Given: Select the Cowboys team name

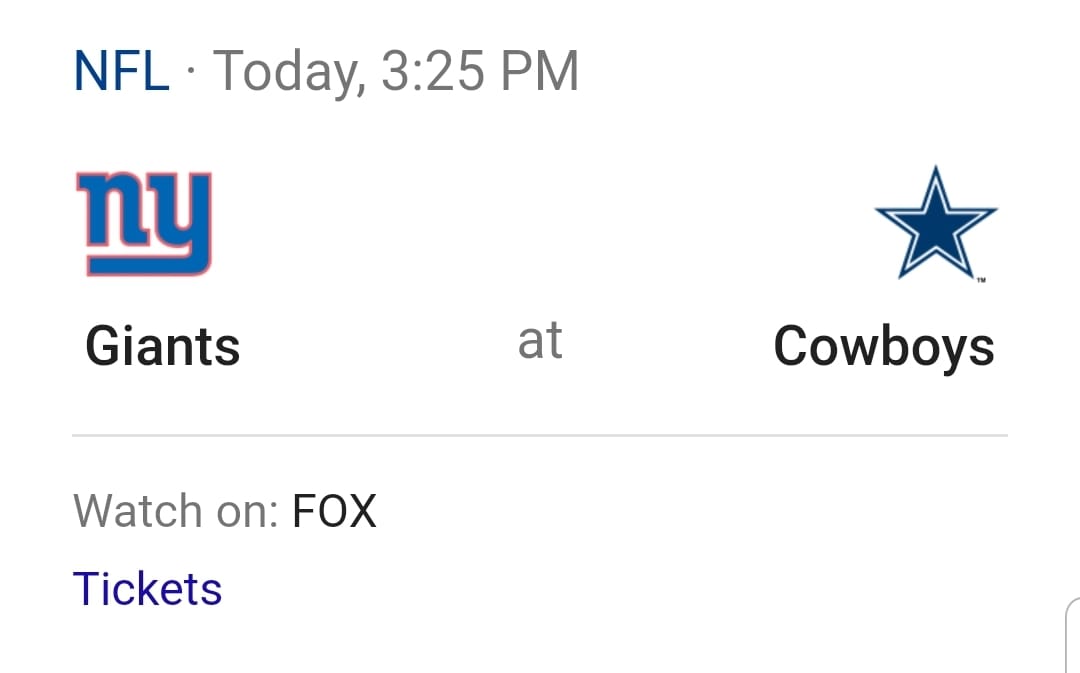Looking at the screenshot, I should click(883, 347).
